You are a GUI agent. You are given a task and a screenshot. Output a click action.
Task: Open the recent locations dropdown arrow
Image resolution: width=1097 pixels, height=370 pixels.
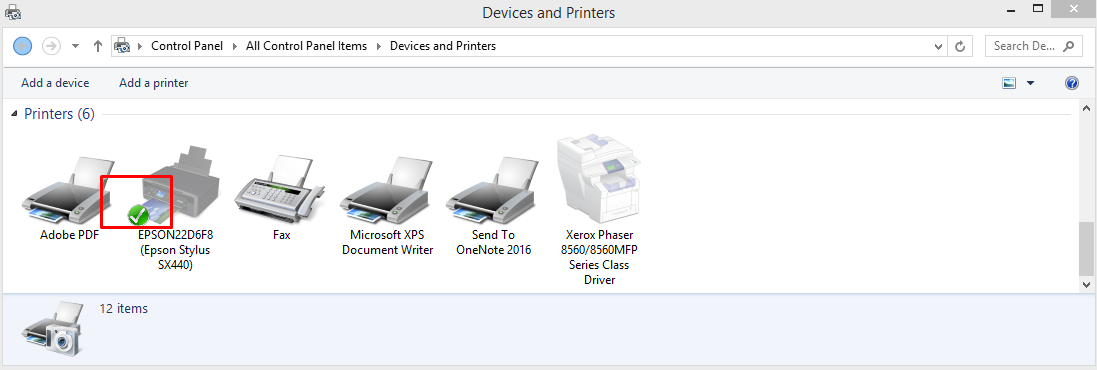(x=76, y=46)
